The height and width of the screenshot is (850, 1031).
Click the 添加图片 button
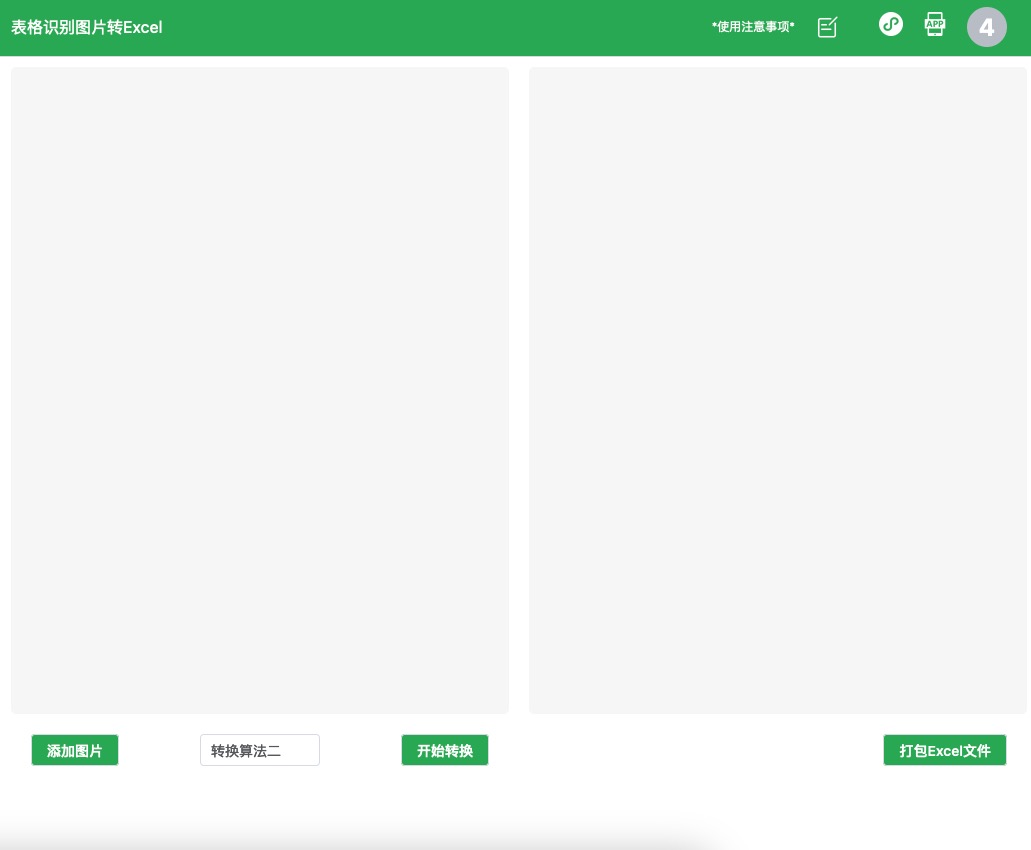pyautogui.click(x=75, y=750)
